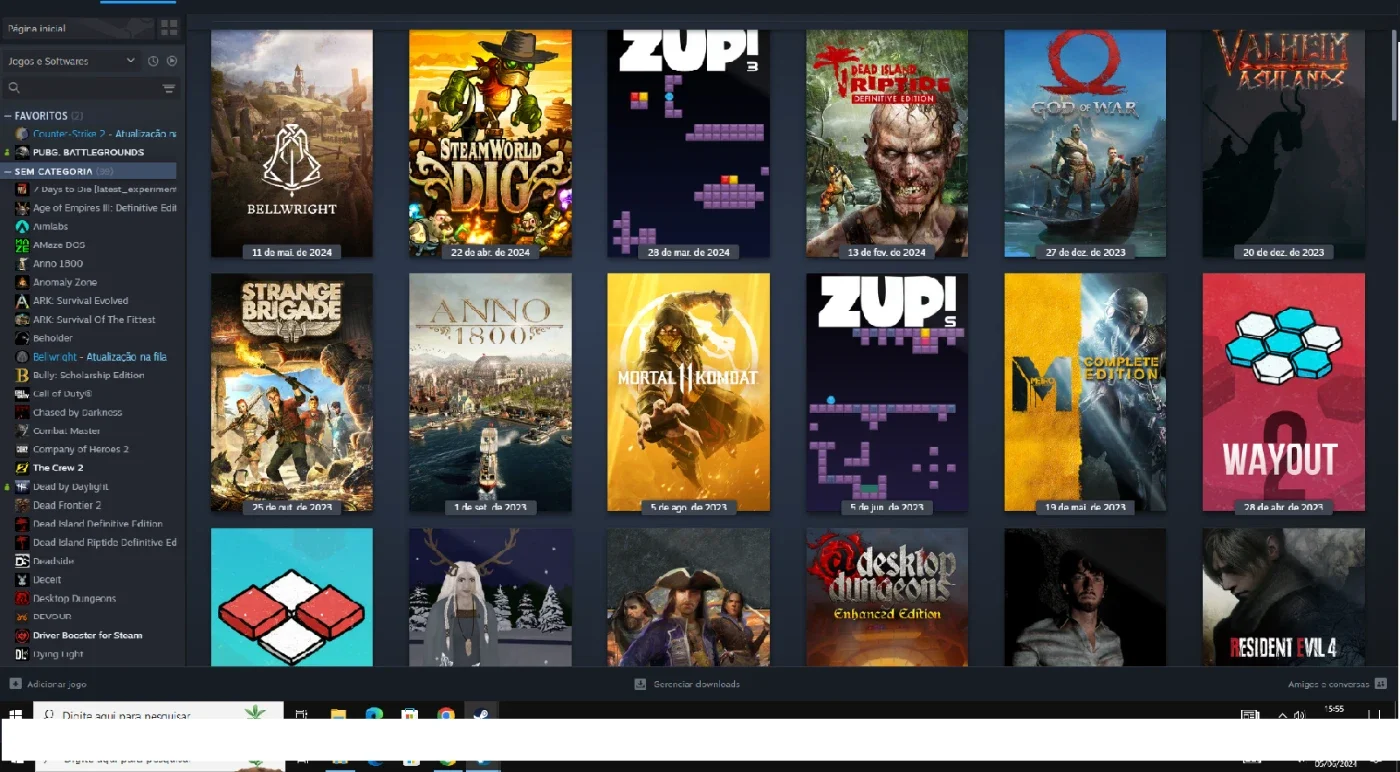1400x772 pixels.
Task: Click the PUBG: BATTLEGROUNDS game icon
Action: pos(22,152)
